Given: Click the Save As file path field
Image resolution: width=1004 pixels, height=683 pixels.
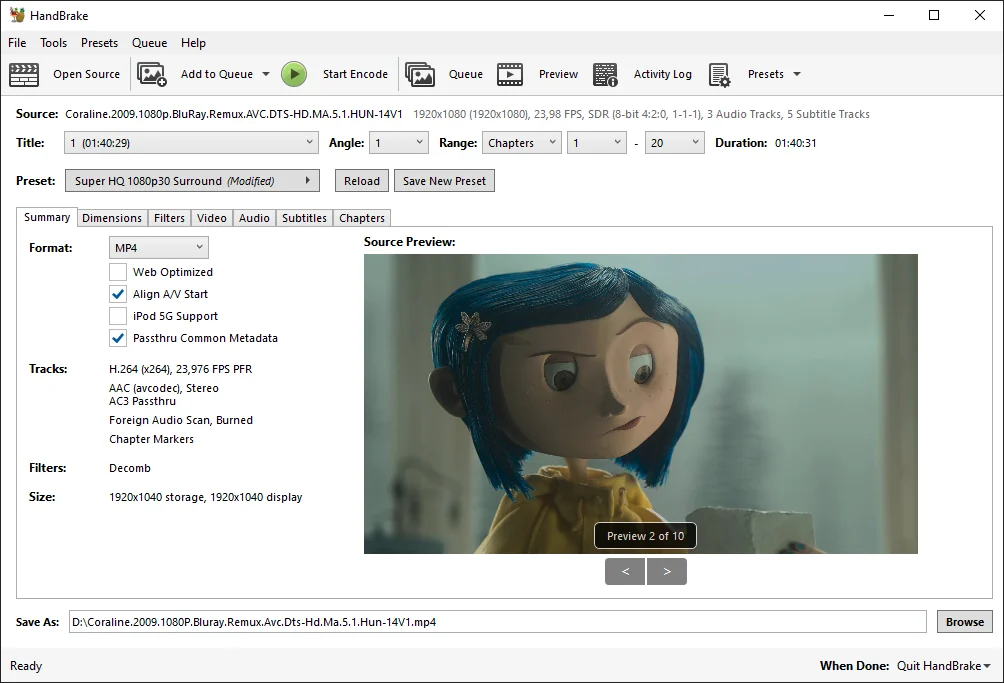Looking at the screenshot, I should [x=498, y=622].
